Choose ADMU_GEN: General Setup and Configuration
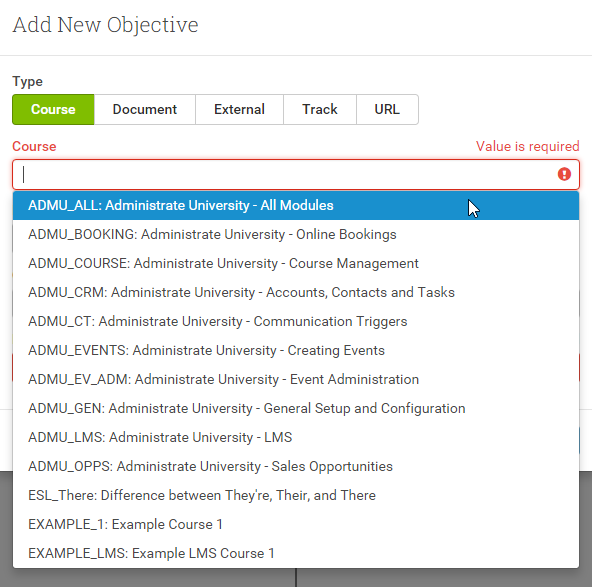 (x=296, y=408)
